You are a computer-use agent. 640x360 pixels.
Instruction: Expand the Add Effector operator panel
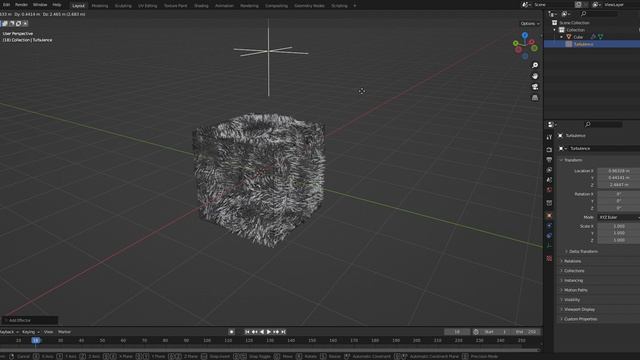click(29, 320)
